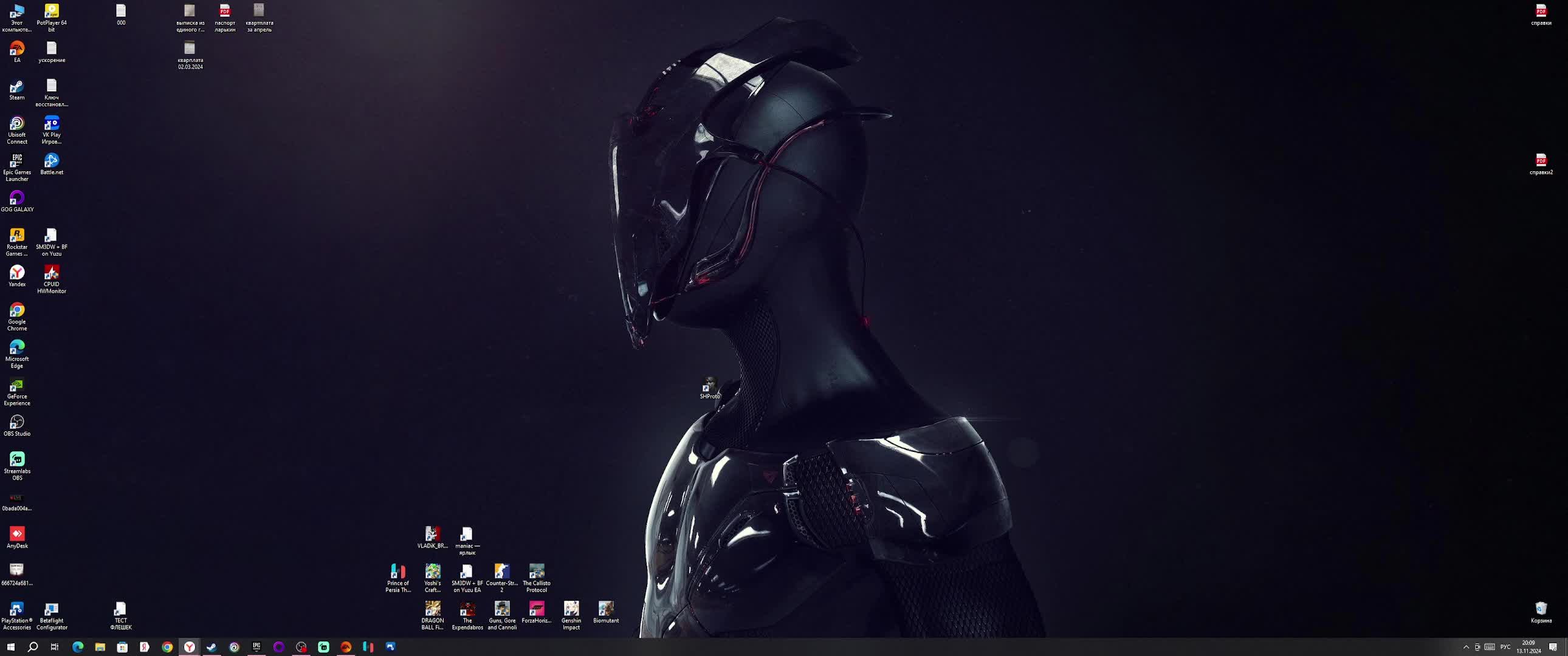Image resolution: width=1568 pixels, height=656 pixels.
Task: Select the EA desktop shortcut
Action: [x=17, y=52]
